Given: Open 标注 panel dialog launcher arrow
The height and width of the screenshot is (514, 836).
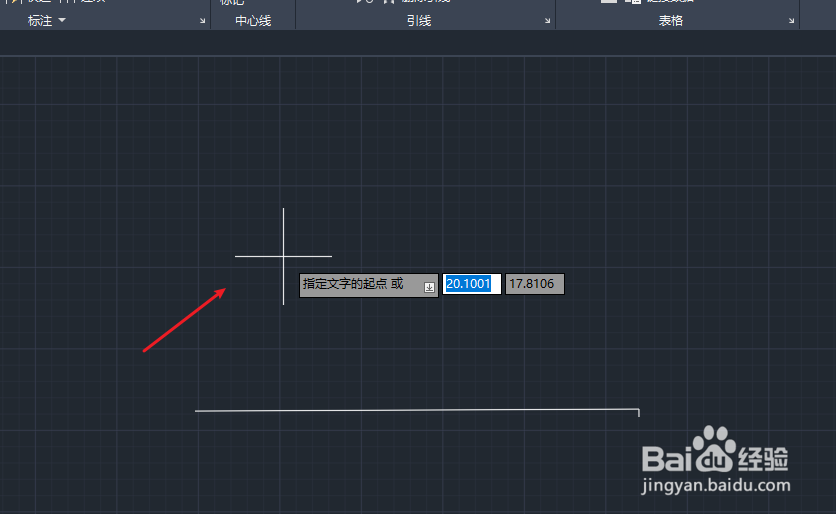Looking at the screenshot, I should pyautogui.click(x=203, y=21).
